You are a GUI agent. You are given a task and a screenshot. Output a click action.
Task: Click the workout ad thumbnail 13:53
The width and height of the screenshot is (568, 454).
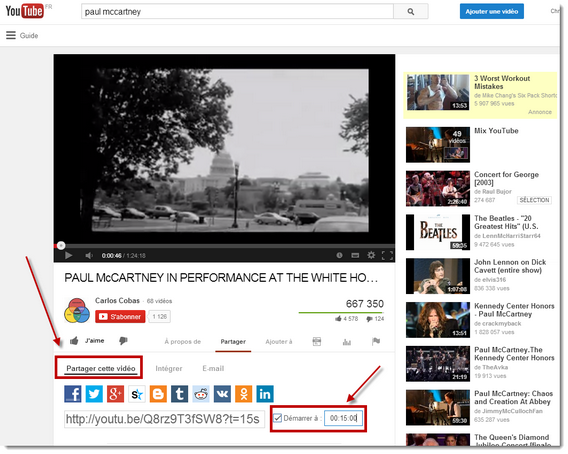coord(438,92)
